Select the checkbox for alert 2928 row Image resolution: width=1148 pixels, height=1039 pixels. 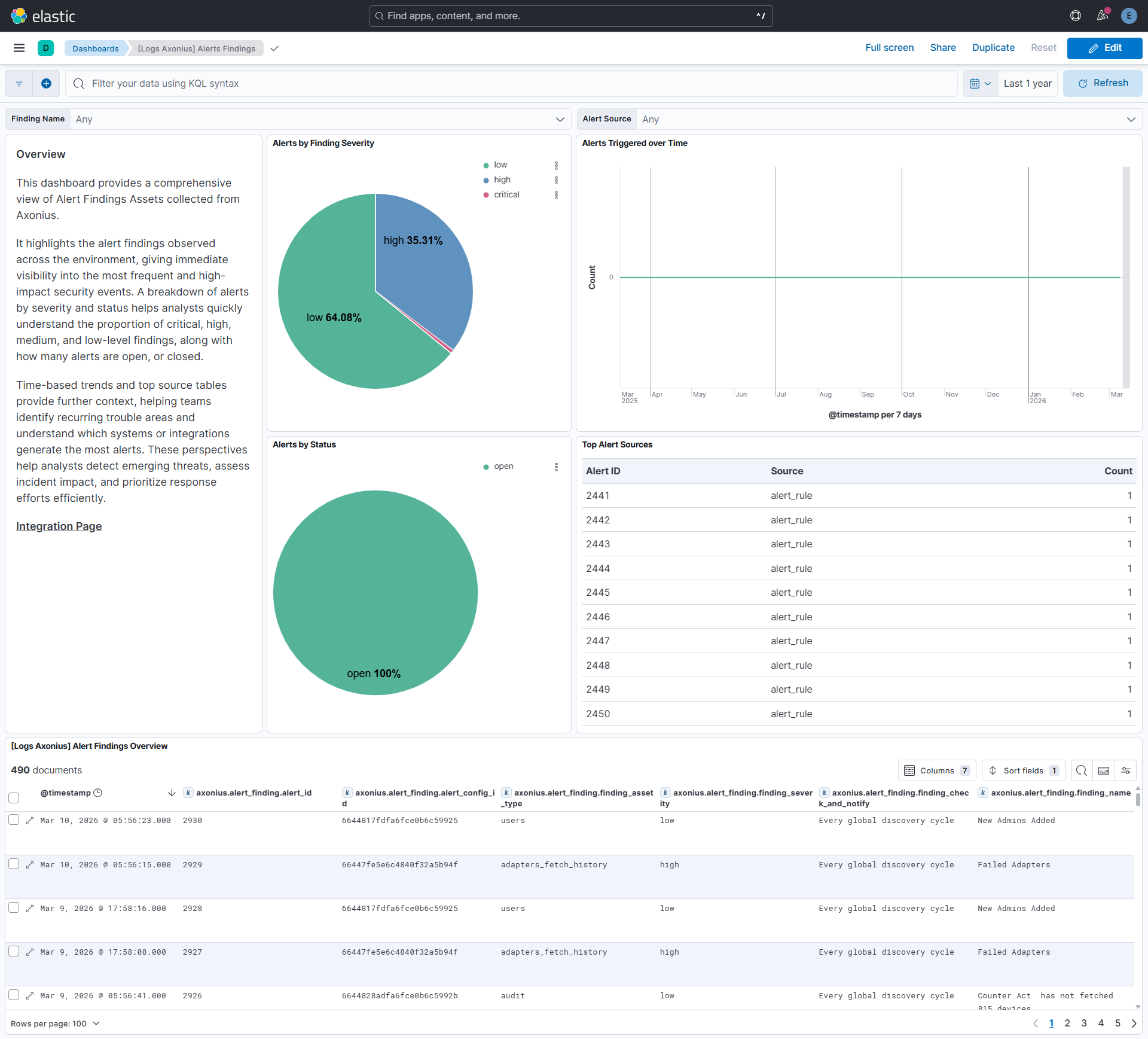(x=14, y=907)
